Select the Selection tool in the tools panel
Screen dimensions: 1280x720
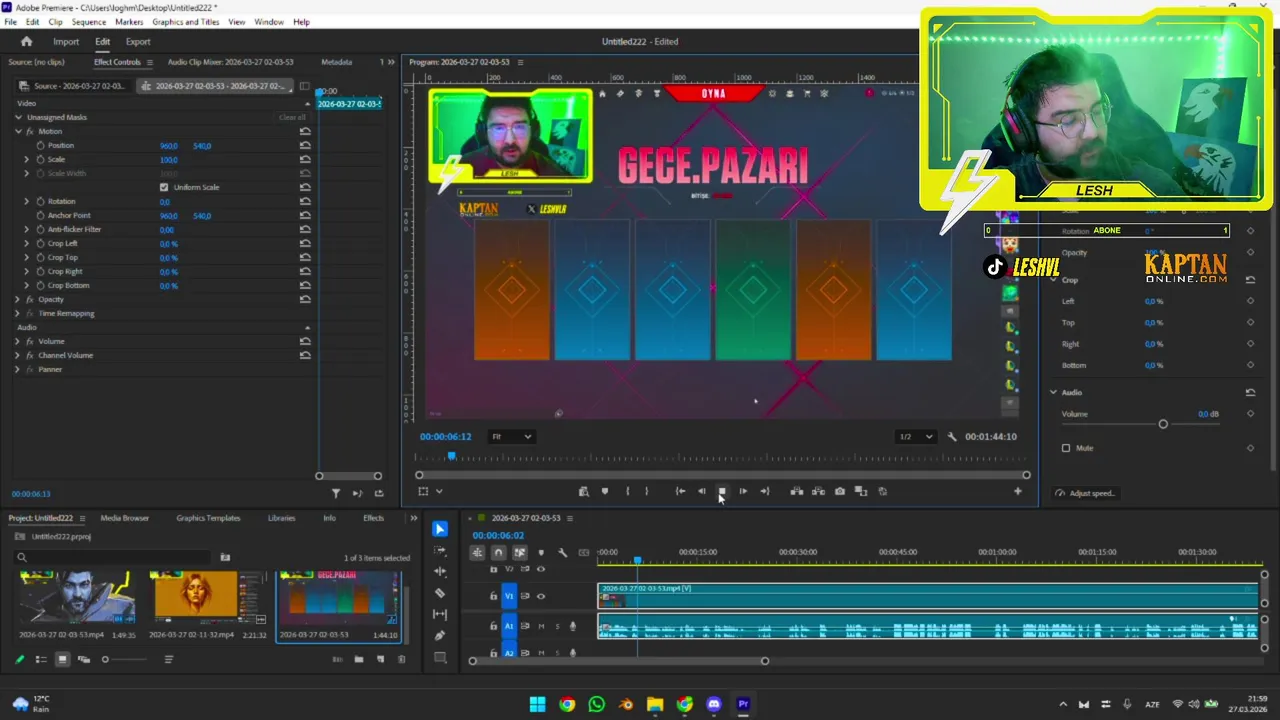coord(440,529)
